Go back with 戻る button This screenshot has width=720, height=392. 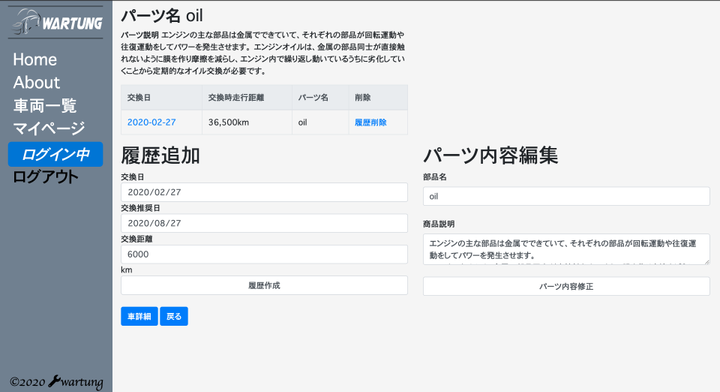174,316
